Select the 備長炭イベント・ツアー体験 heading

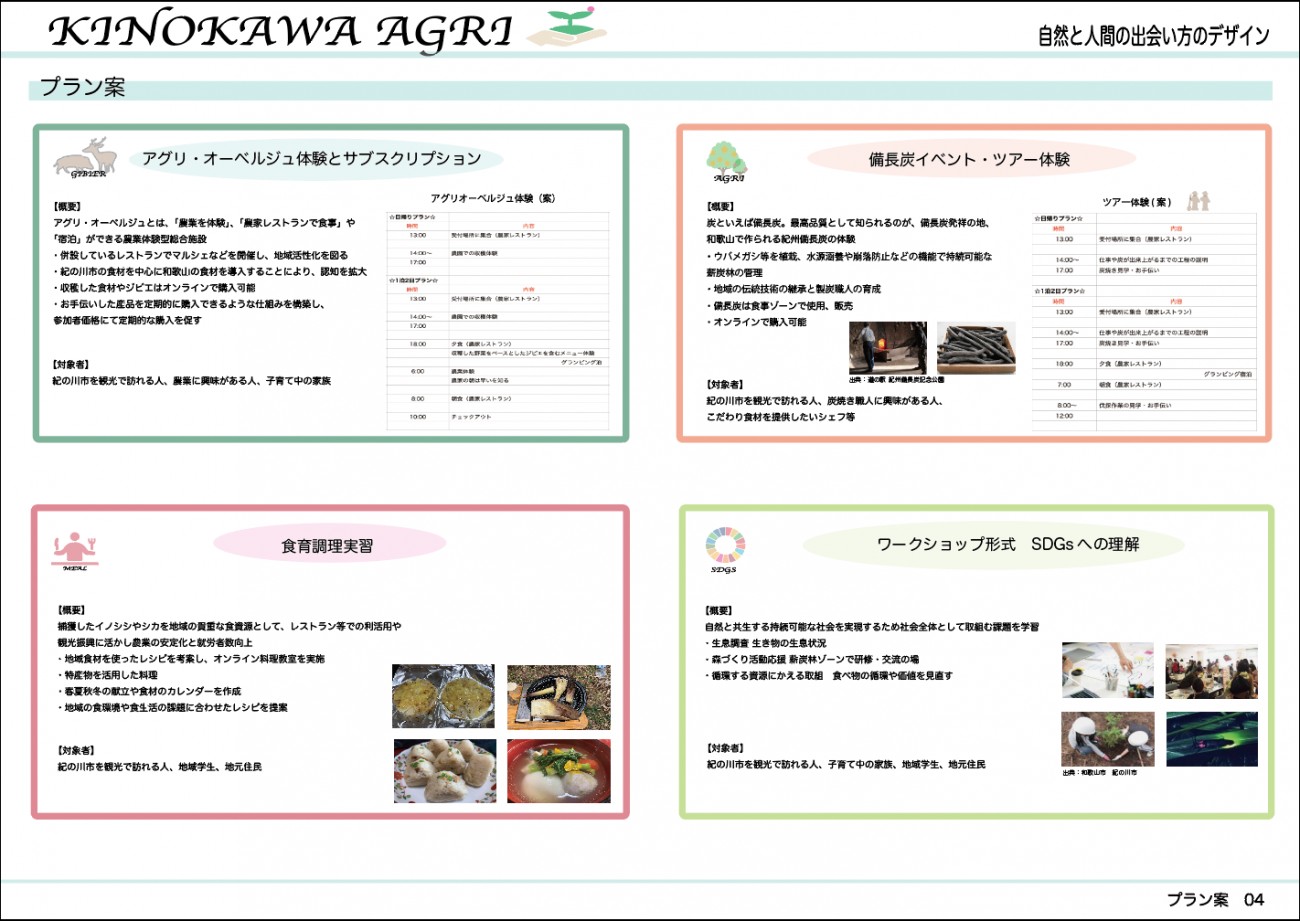(x=969, y=160)
